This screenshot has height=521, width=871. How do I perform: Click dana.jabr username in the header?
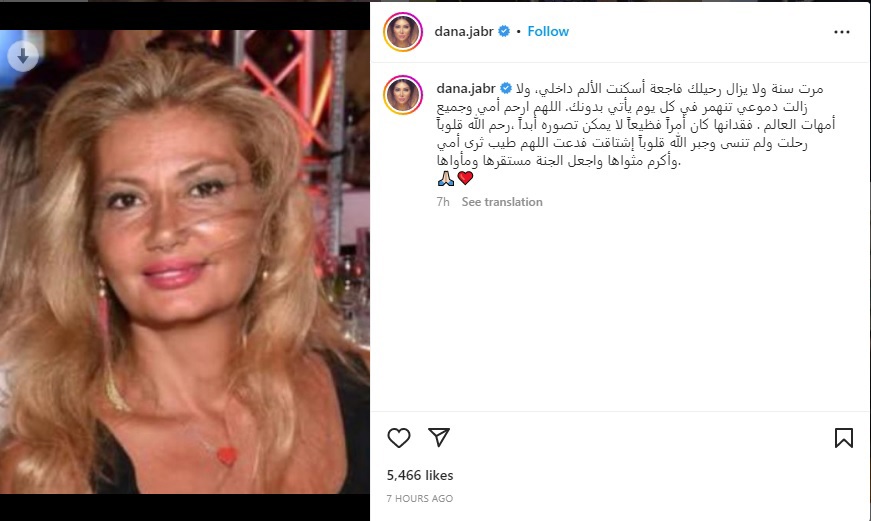pyautogui.click(x=464, y=32)
